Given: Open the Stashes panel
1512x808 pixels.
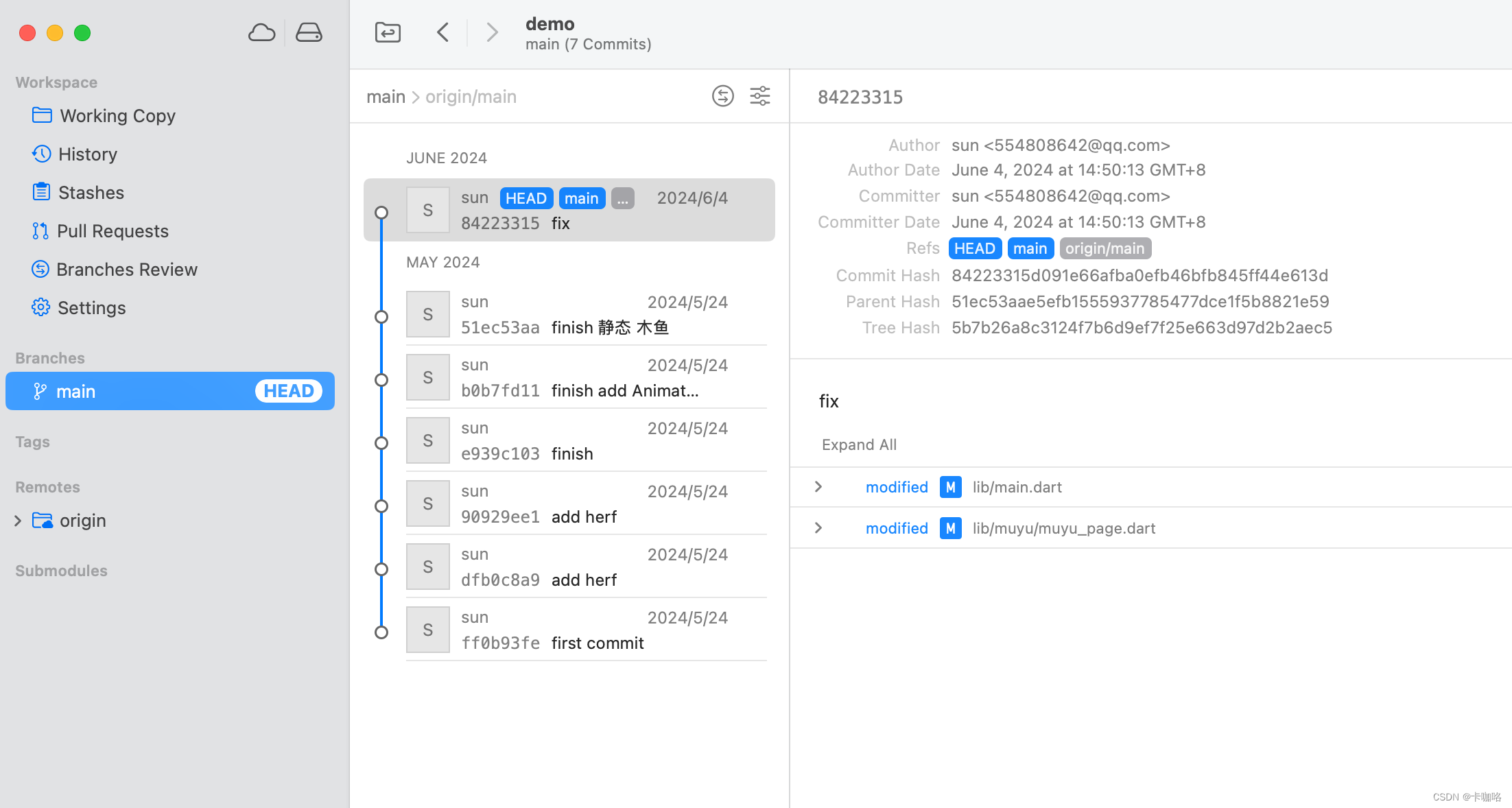Looking at the screenshot, I should pos(91,192).
